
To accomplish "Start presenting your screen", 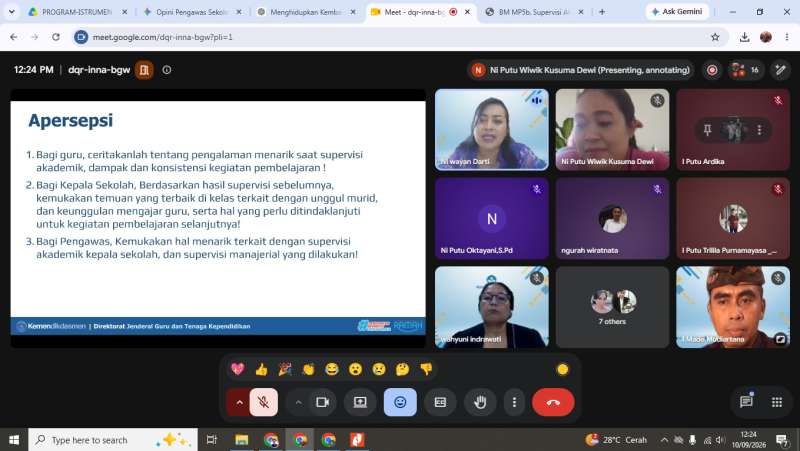I will (360, 402).
